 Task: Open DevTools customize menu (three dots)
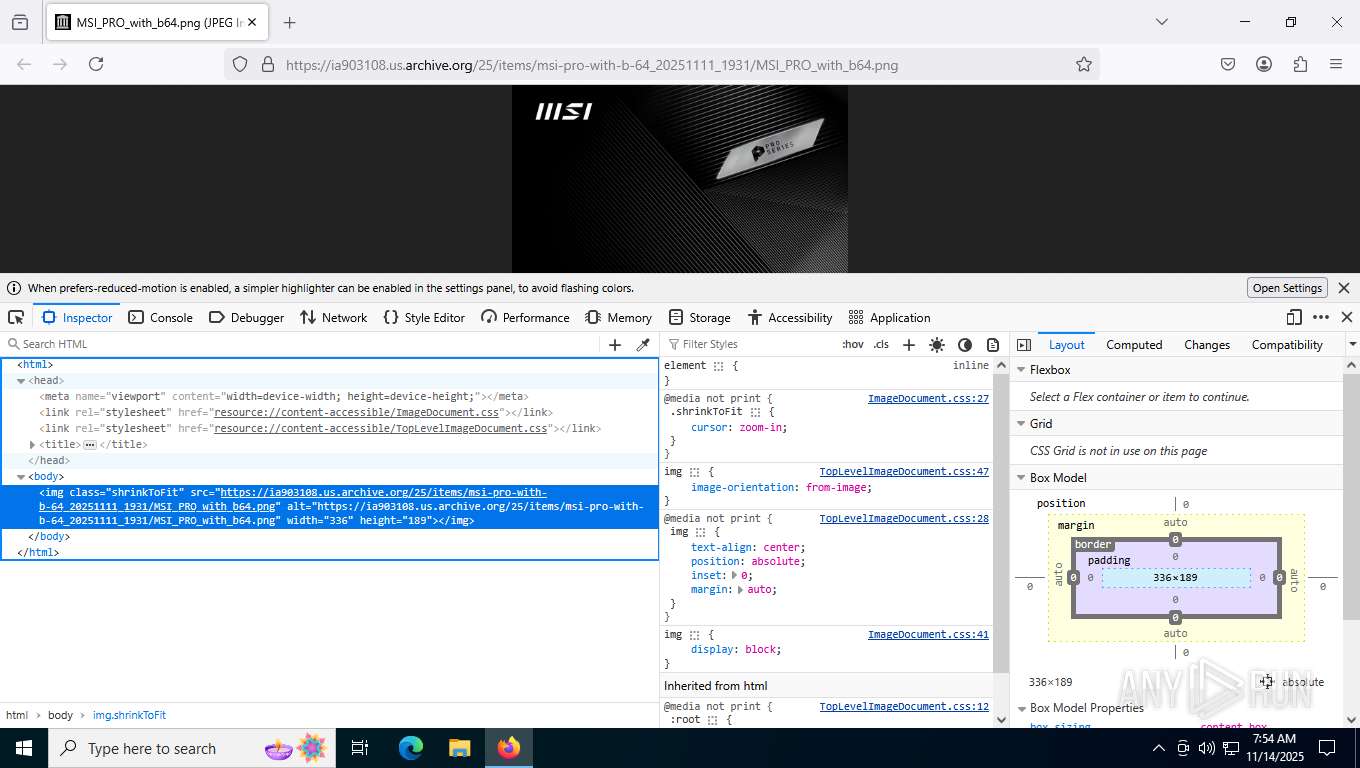1321,317
